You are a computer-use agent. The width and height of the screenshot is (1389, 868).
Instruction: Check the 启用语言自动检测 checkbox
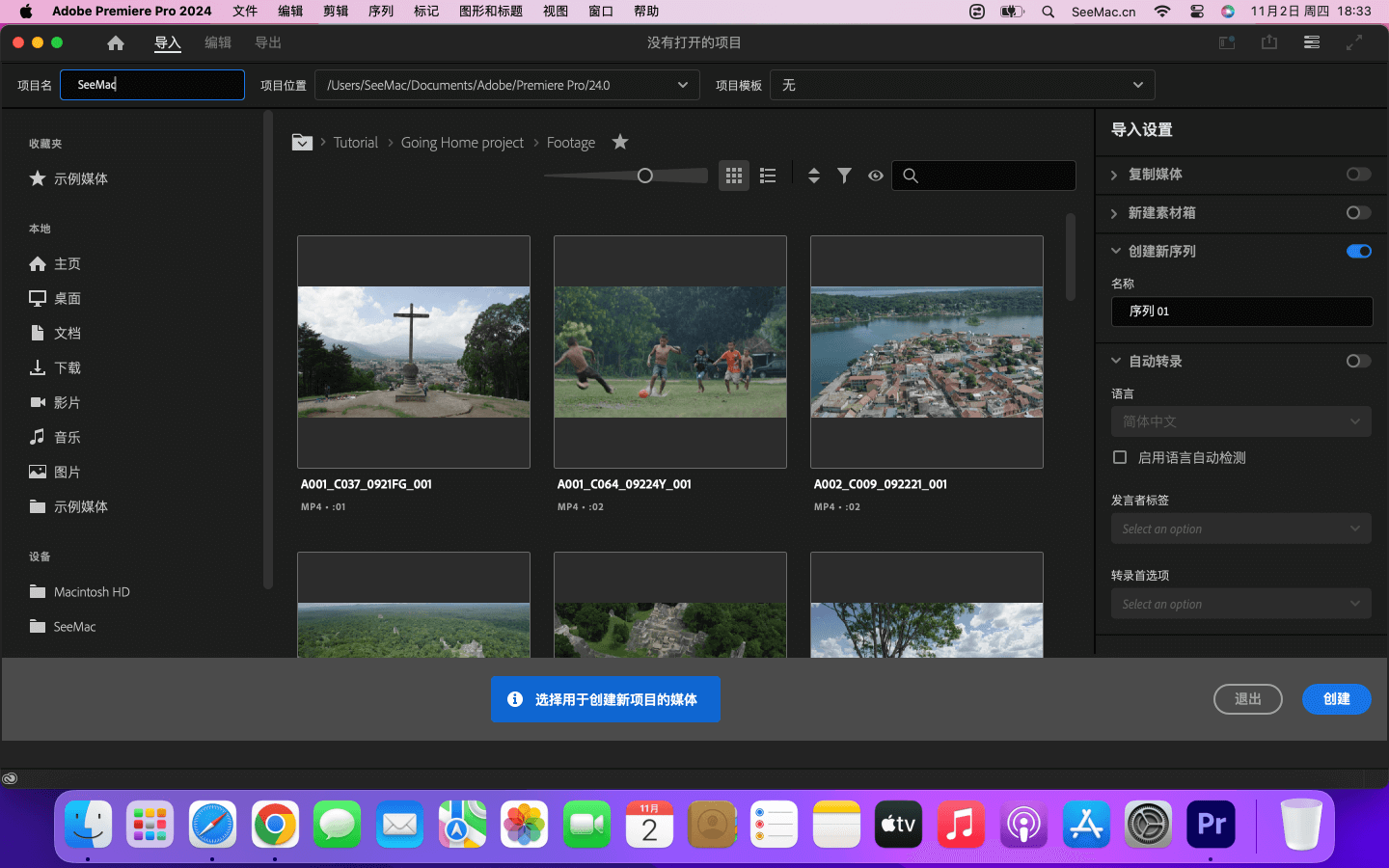(x=1120, y=457)
